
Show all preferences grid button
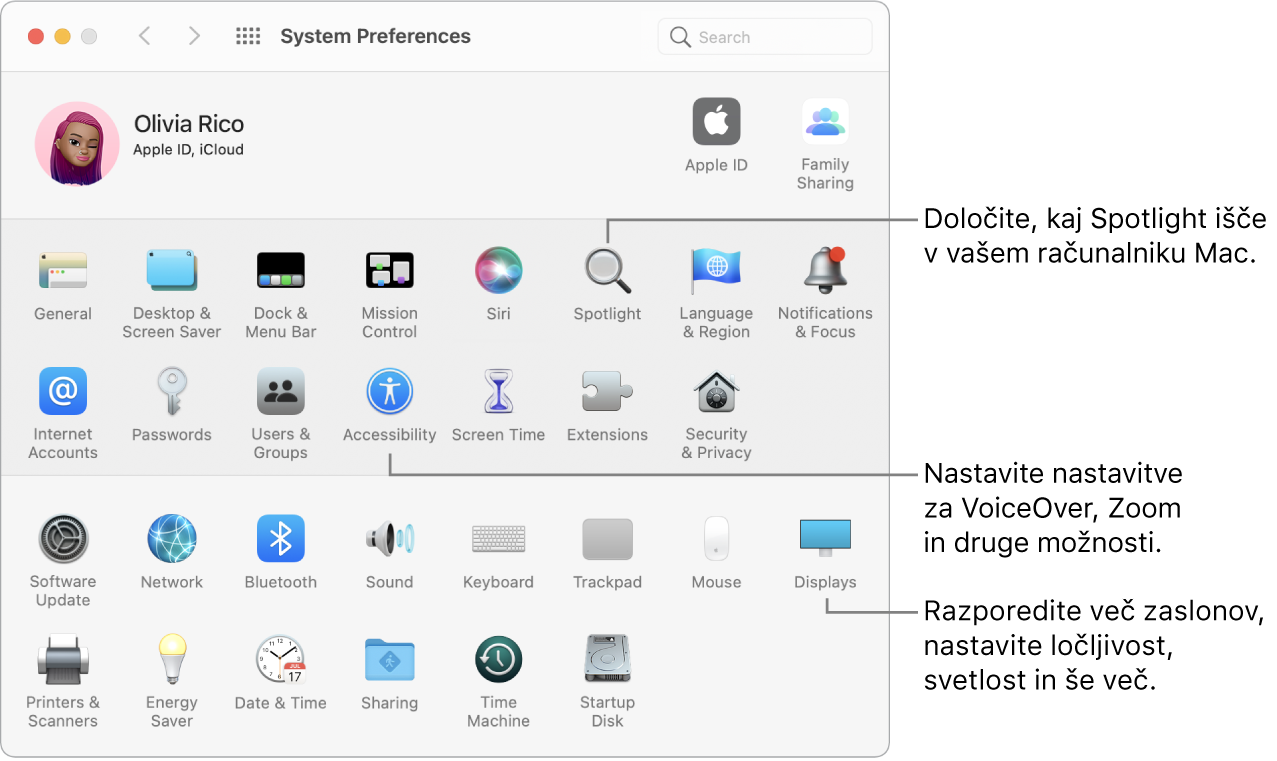248,36
